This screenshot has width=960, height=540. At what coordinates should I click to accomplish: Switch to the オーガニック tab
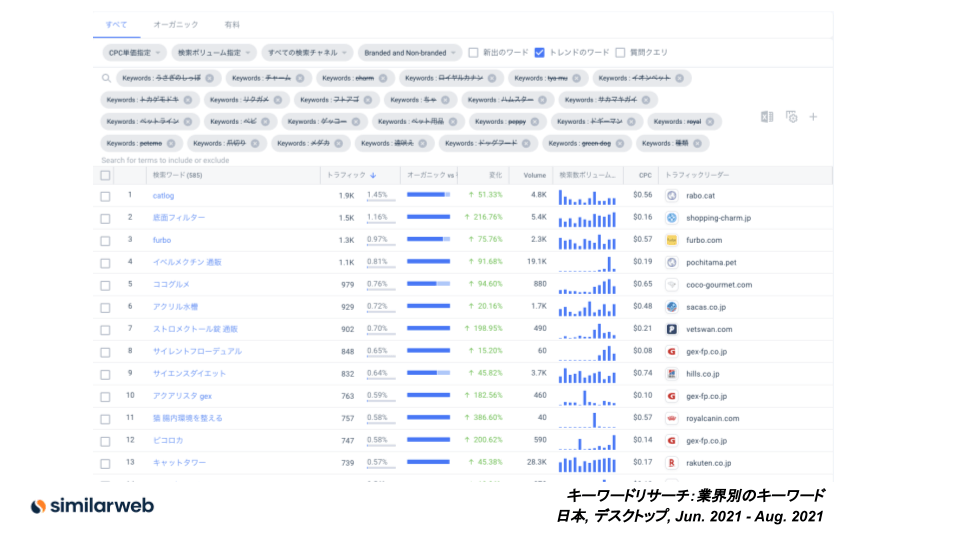[x=176, y=24]
